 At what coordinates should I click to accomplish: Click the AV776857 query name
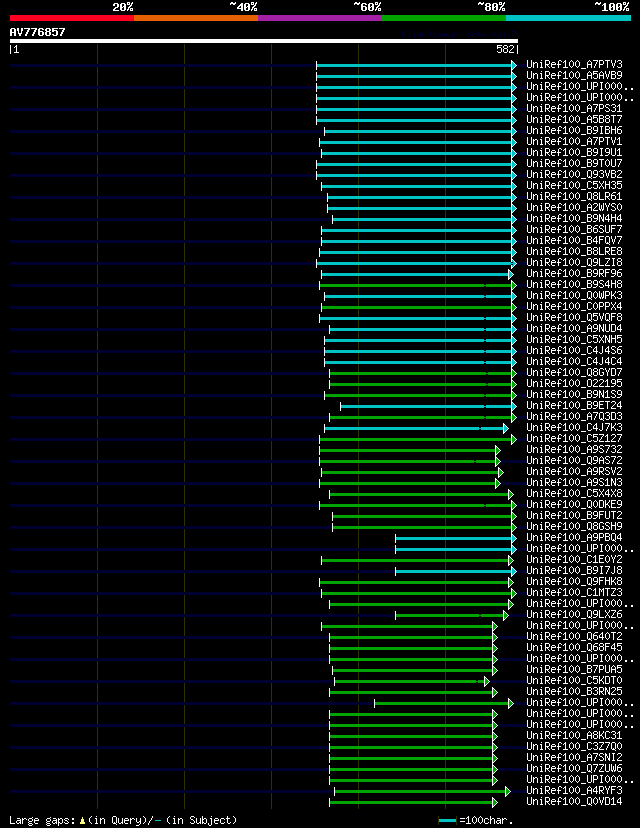[x=37, y=32]
